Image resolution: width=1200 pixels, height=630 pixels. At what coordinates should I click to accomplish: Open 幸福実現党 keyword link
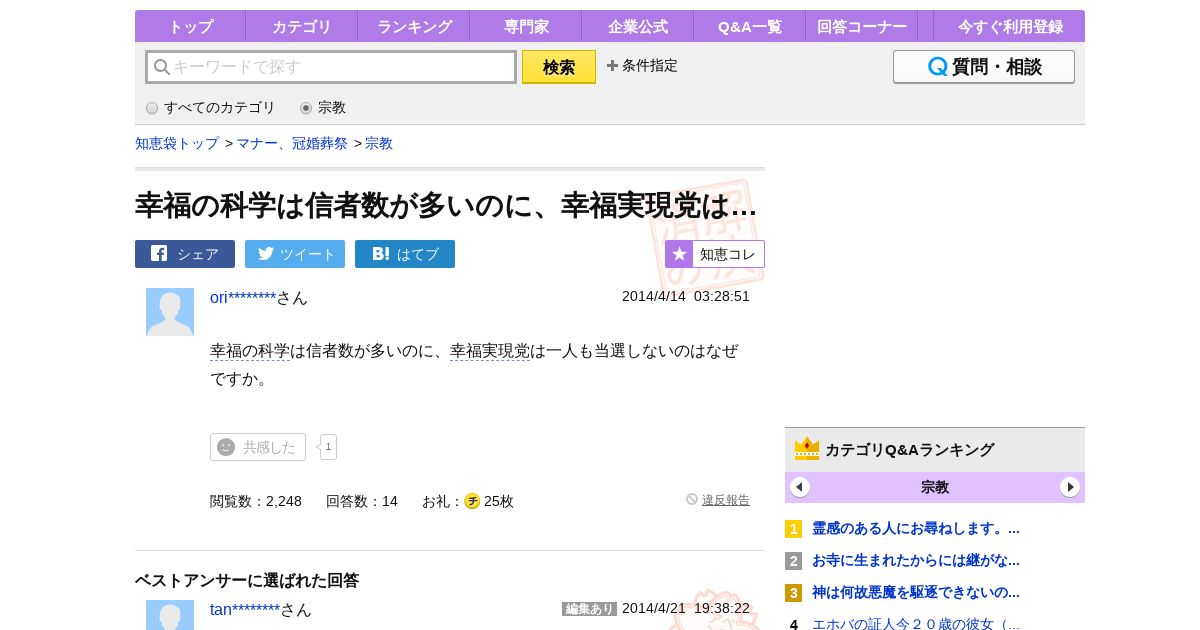tap(490, 351)
